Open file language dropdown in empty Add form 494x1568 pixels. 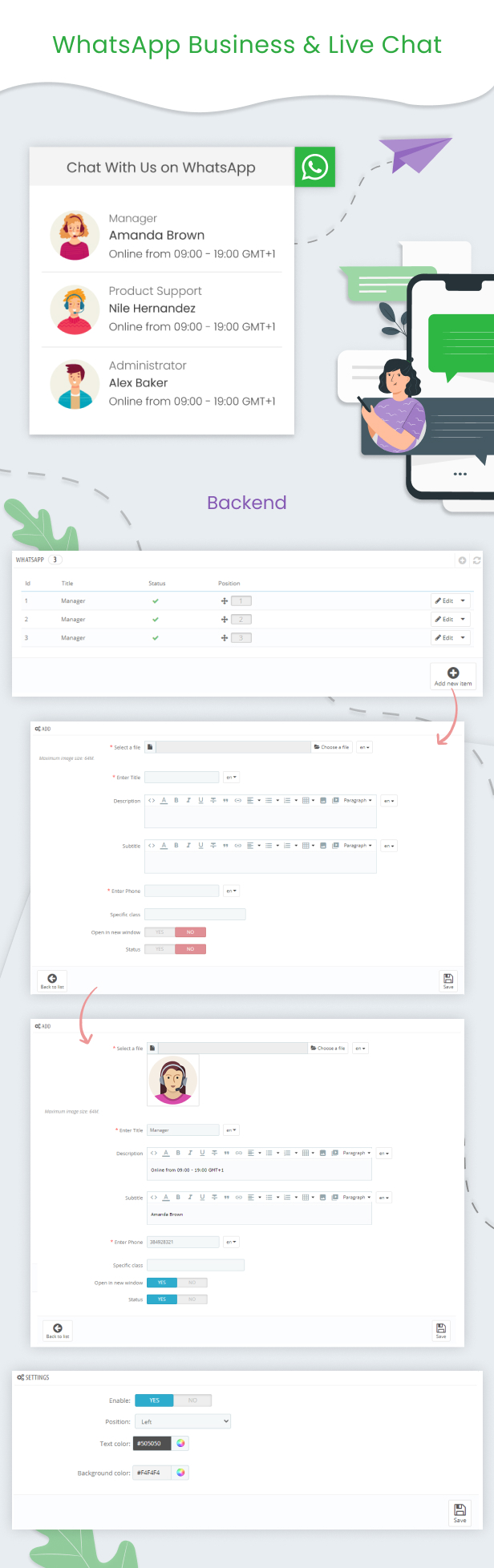[x=365, y=747]
